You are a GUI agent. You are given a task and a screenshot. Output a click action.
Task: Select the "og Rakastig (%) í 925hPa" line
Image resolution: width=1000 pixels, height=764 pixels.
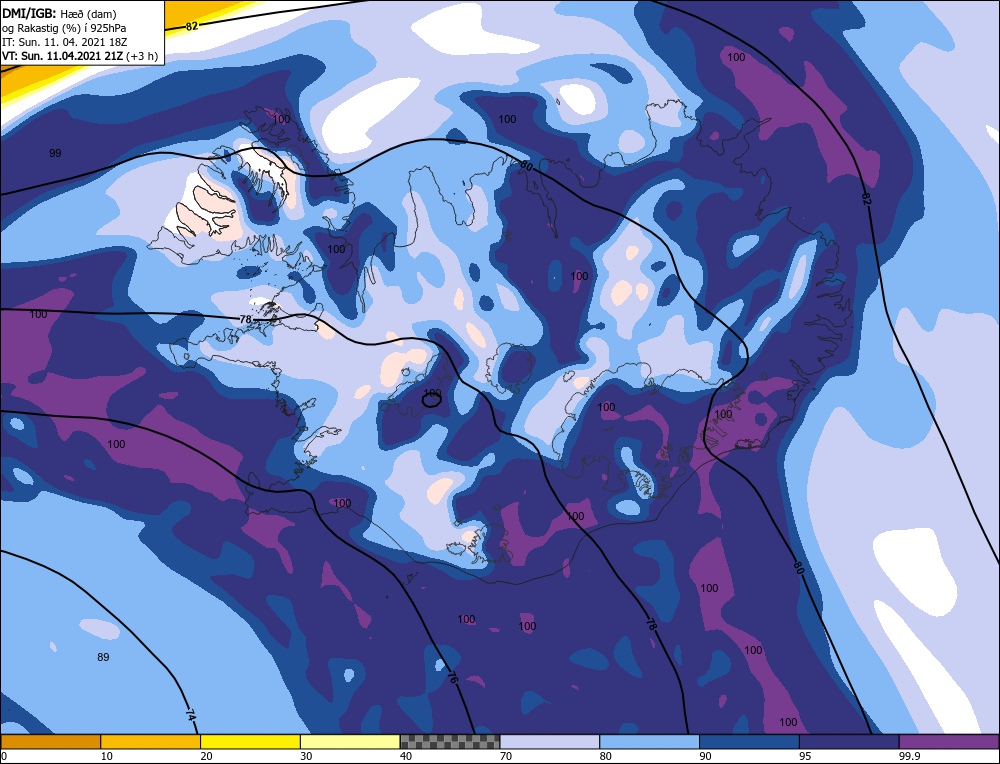[x=64, y=28]
